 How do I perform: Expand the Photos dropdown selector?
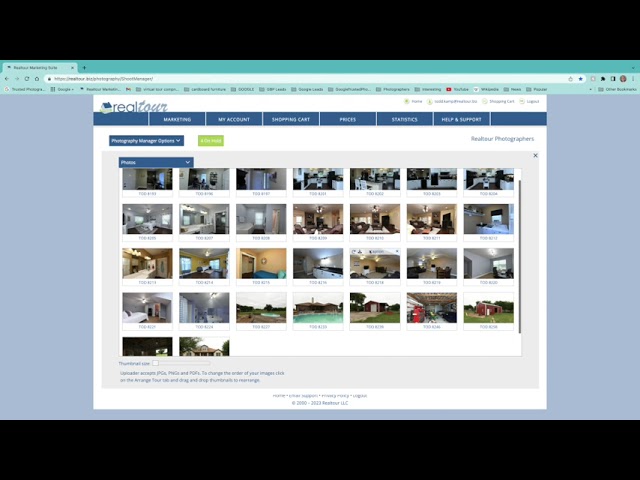point(156,162)
